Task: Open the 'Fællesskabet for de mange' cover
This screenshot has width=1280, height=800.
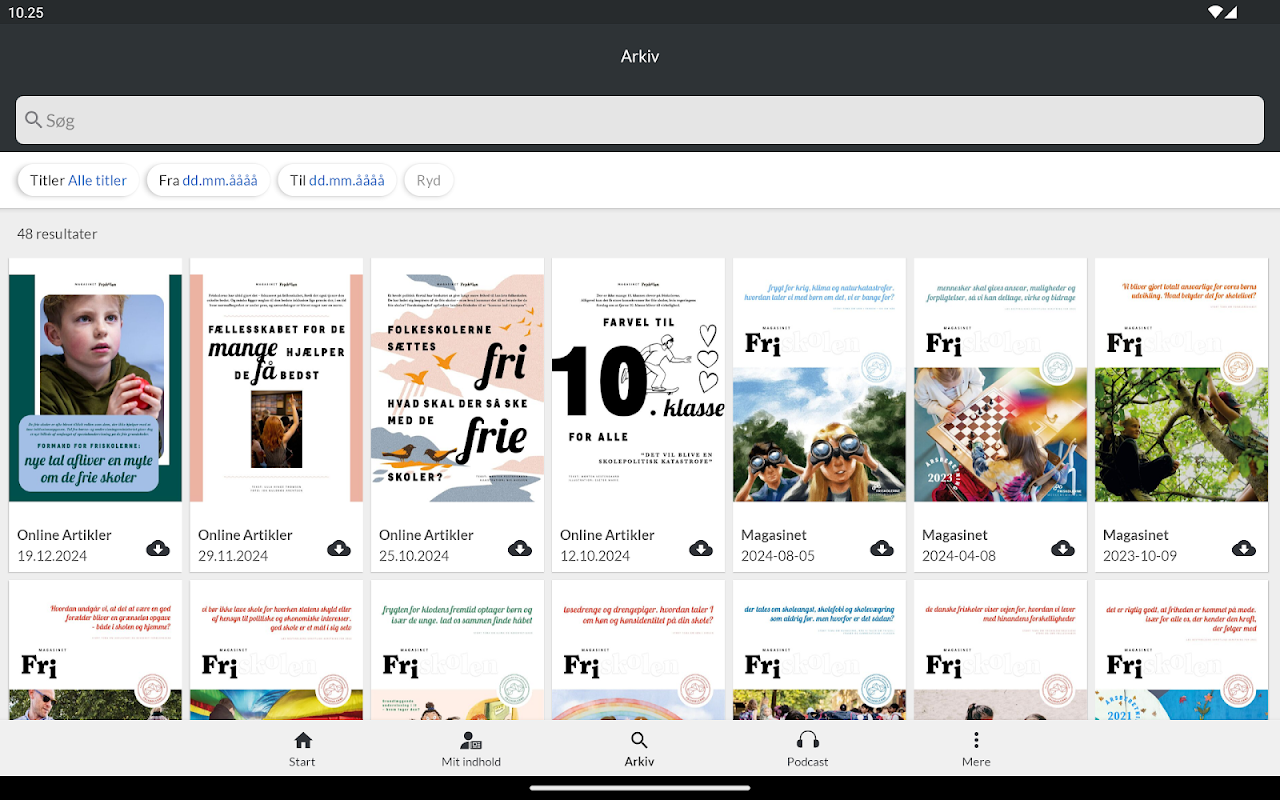Action: (277, 388)
